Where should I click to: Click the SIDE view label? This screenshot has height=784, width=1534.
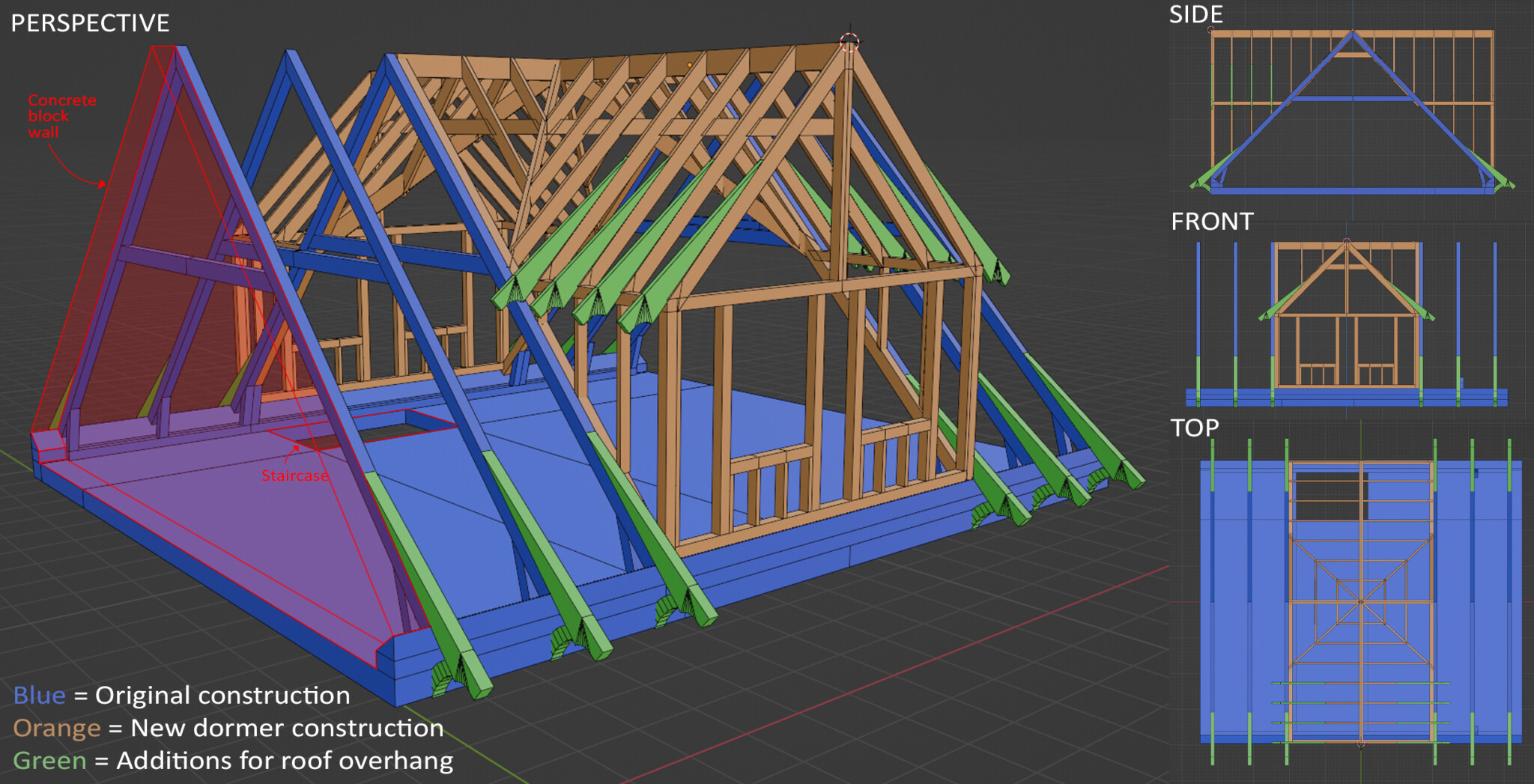1196,14
